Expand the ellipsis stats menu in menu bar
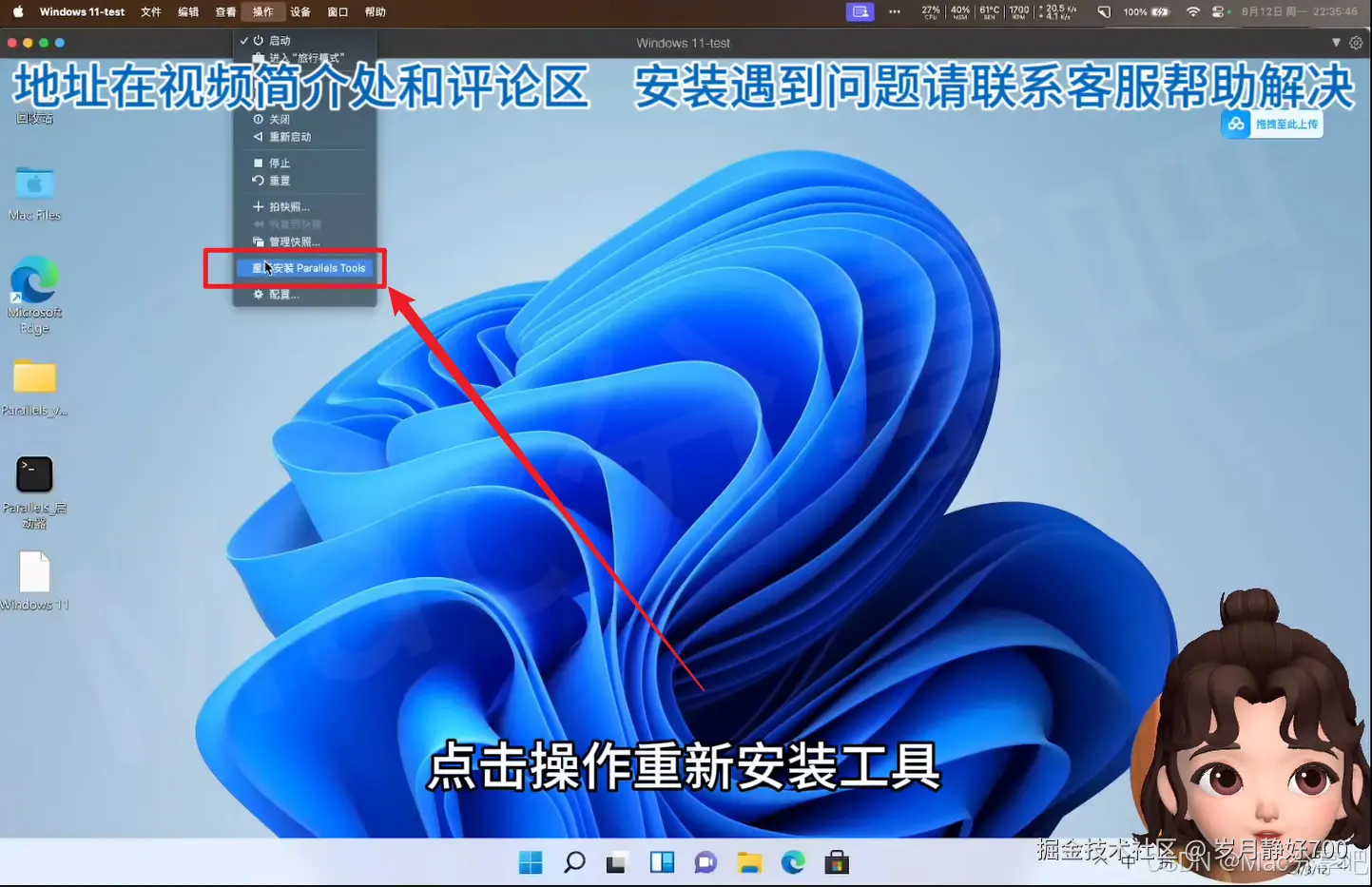 point(895,11)
